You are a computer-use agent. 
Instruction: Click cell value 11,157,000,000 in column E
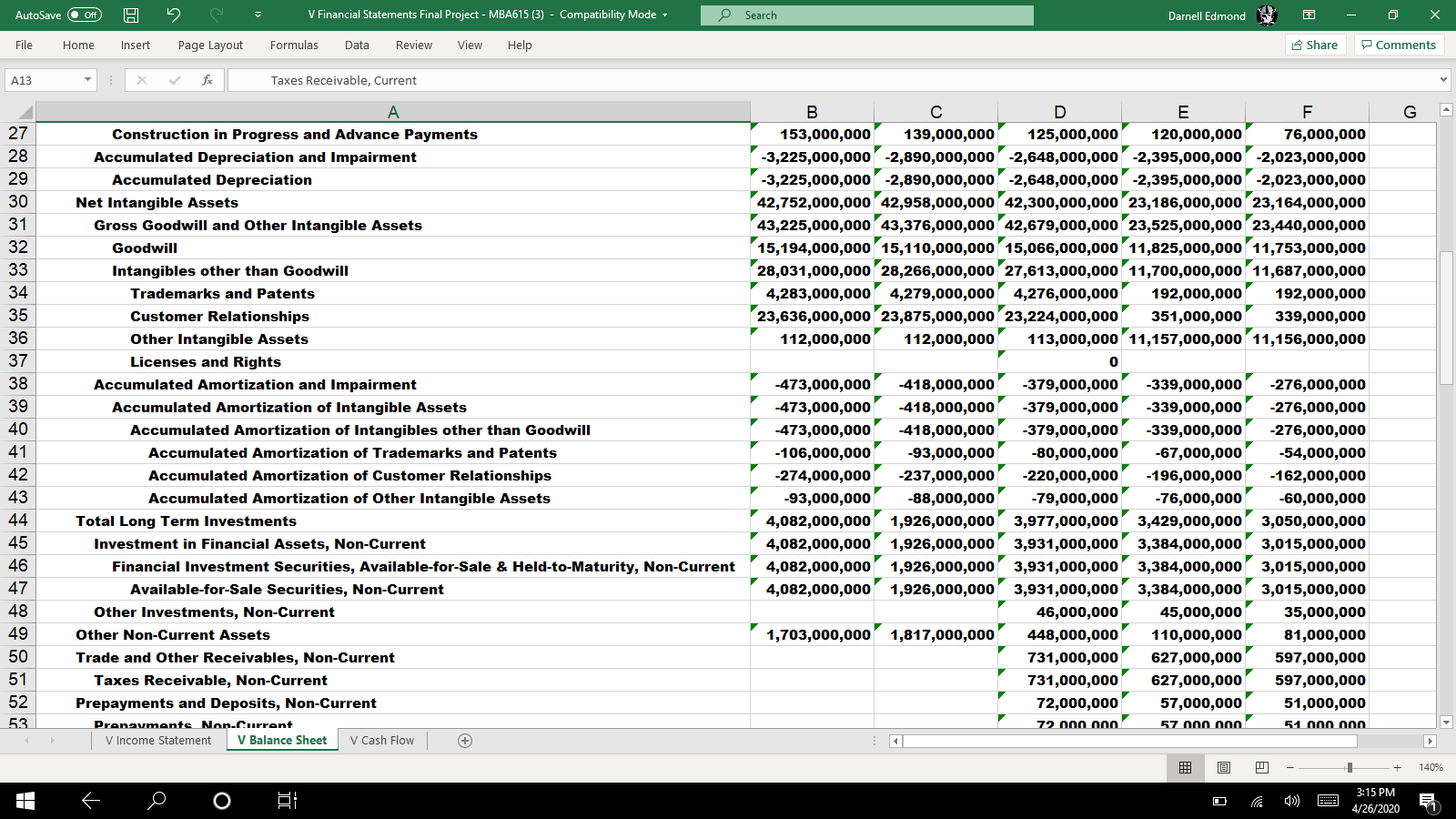[1184, 339]
